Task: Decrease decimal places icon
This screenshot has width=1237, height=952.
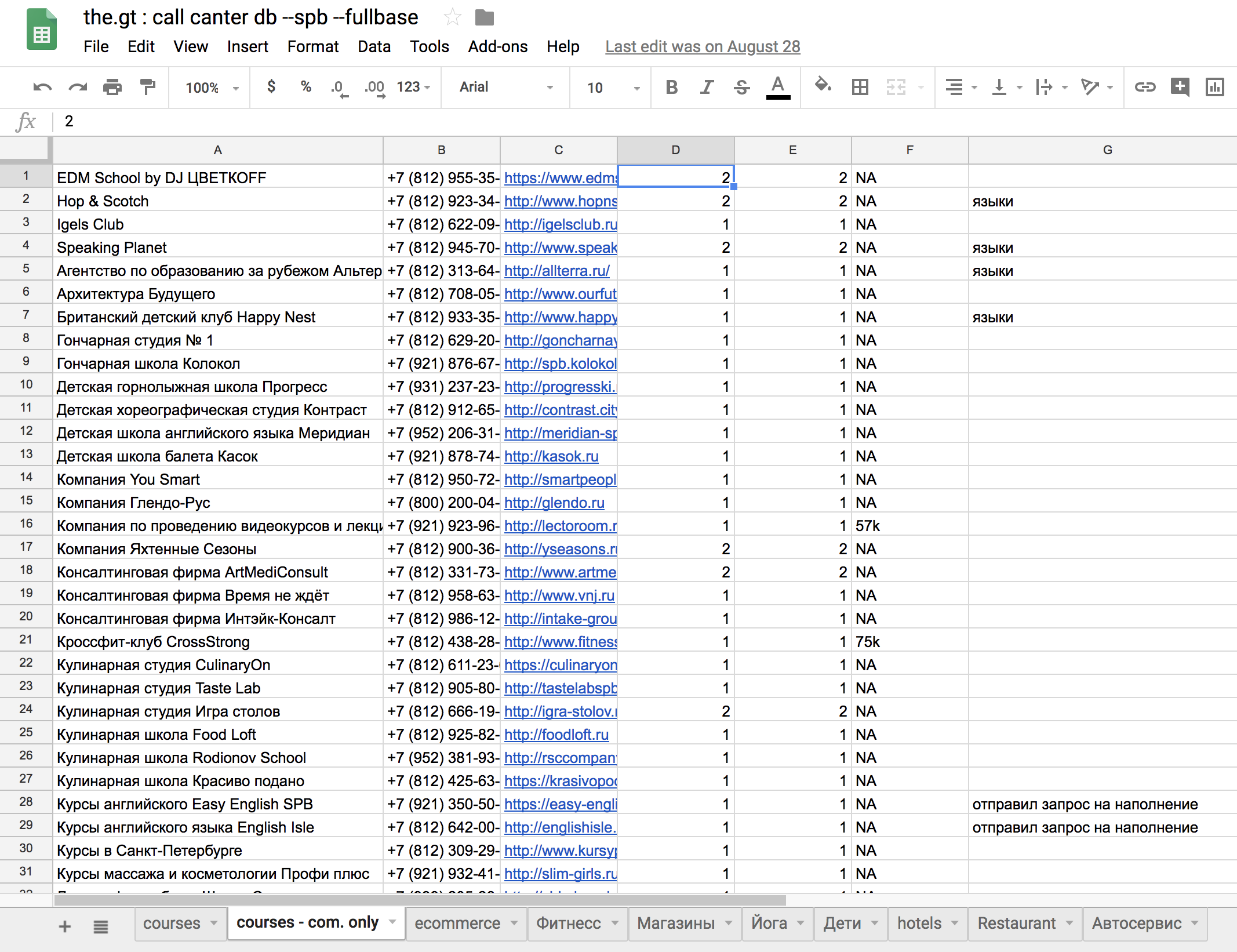Action: 340,88
